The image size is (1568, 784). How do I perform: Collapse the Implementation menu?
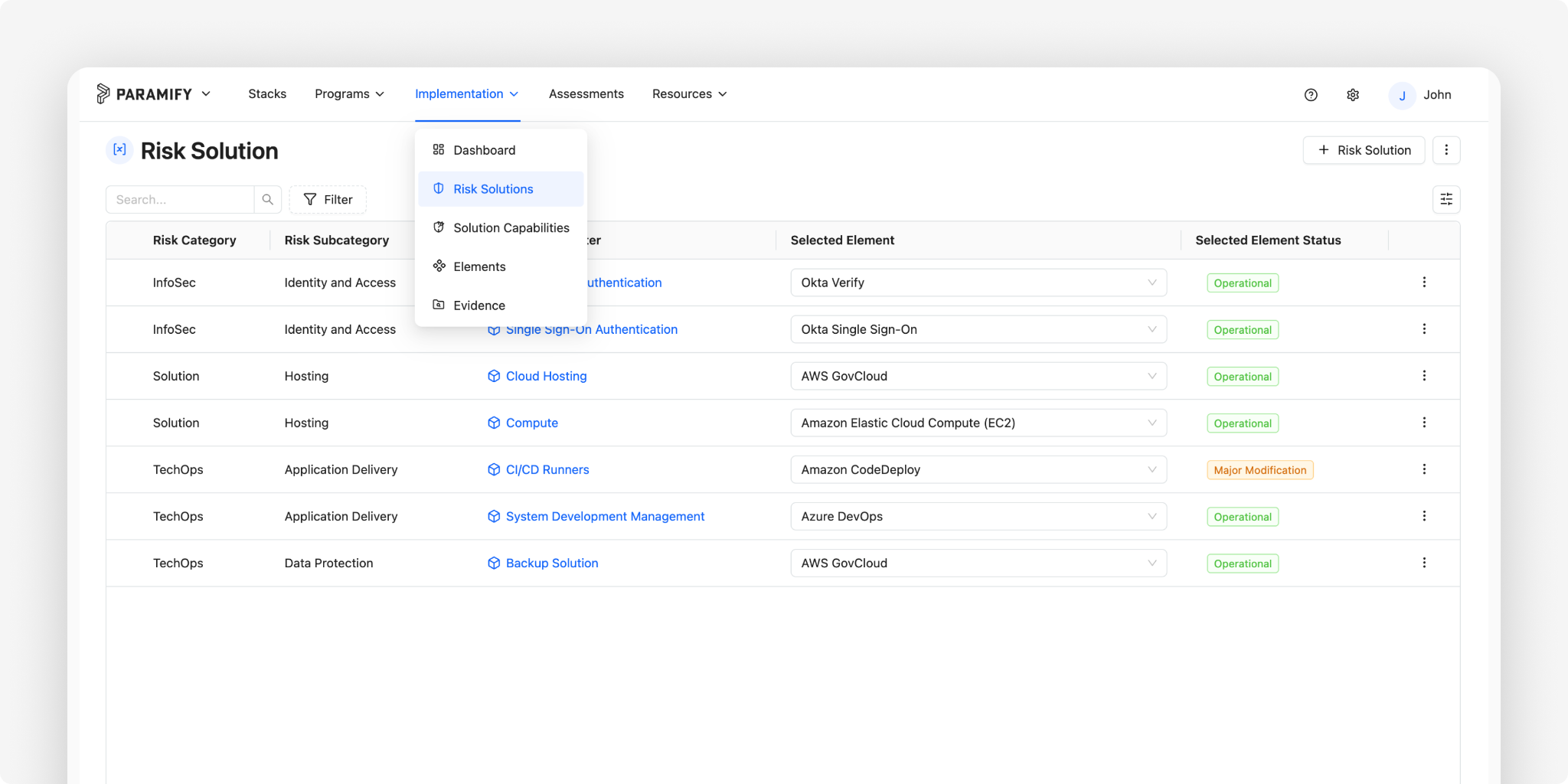click(x=467, y=93)
